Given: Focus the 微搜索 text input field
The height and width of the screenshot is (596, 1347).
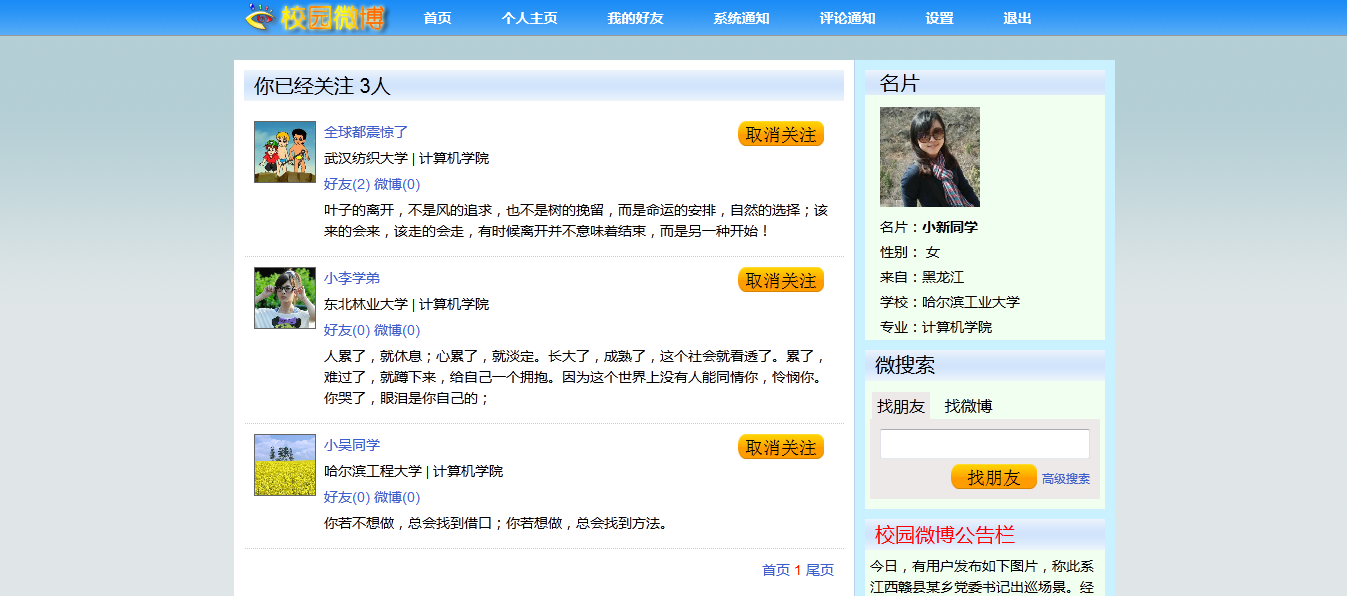Looking at the screenshot, I should pos(985,444).
